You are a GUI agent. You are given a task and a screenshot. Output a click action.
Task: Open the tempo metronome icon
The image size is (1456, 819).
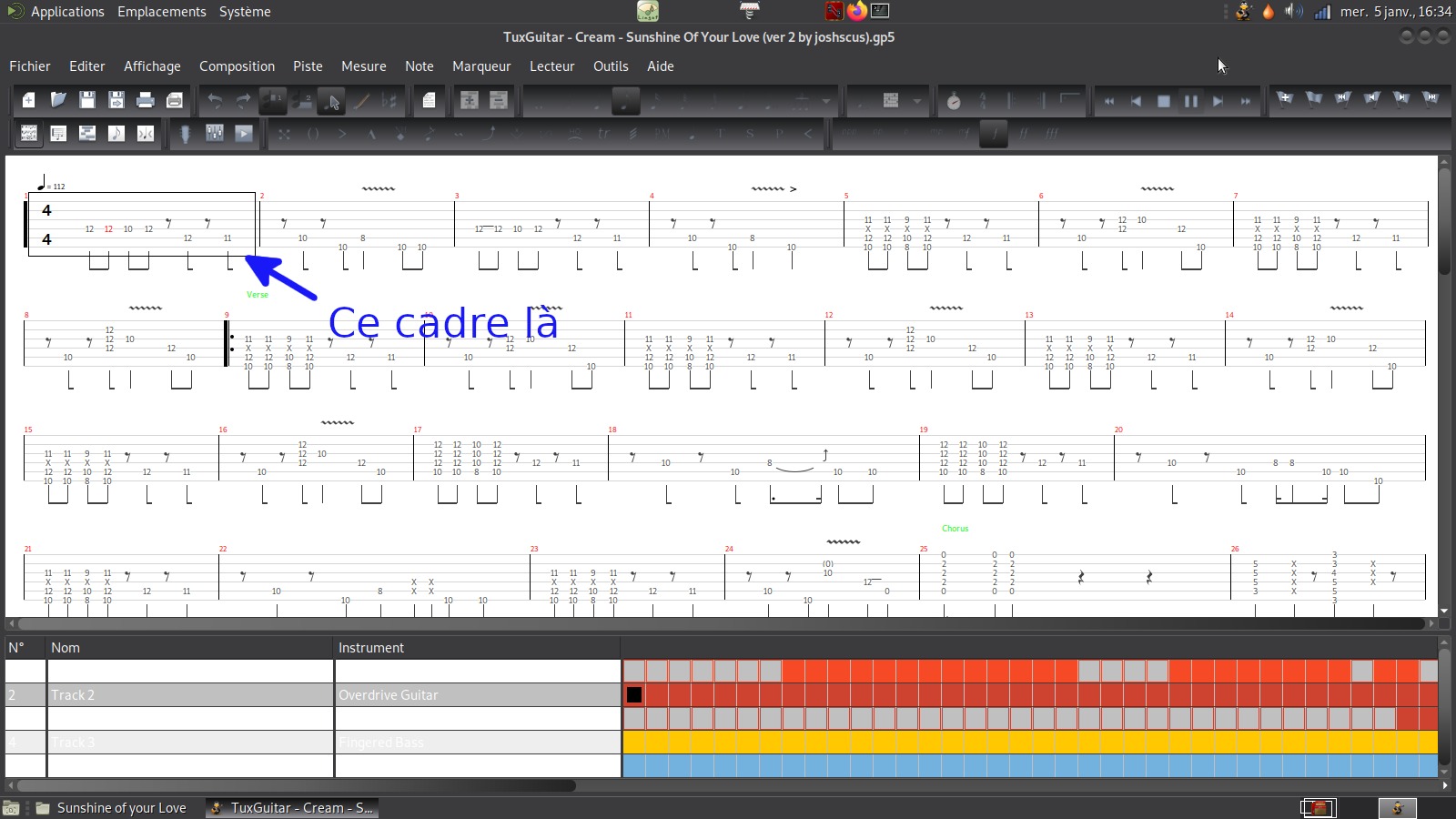tap(954, 101)
